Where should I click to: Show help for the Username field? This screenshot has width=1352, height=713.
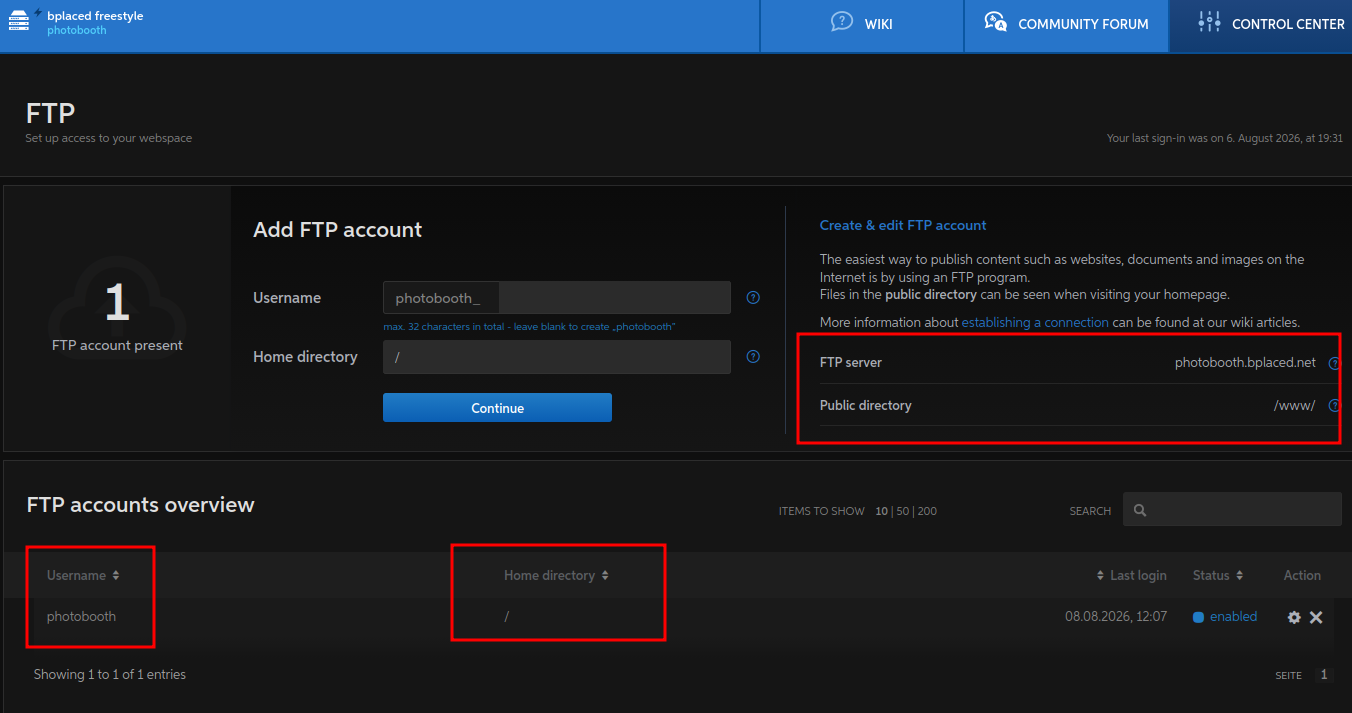753,297
